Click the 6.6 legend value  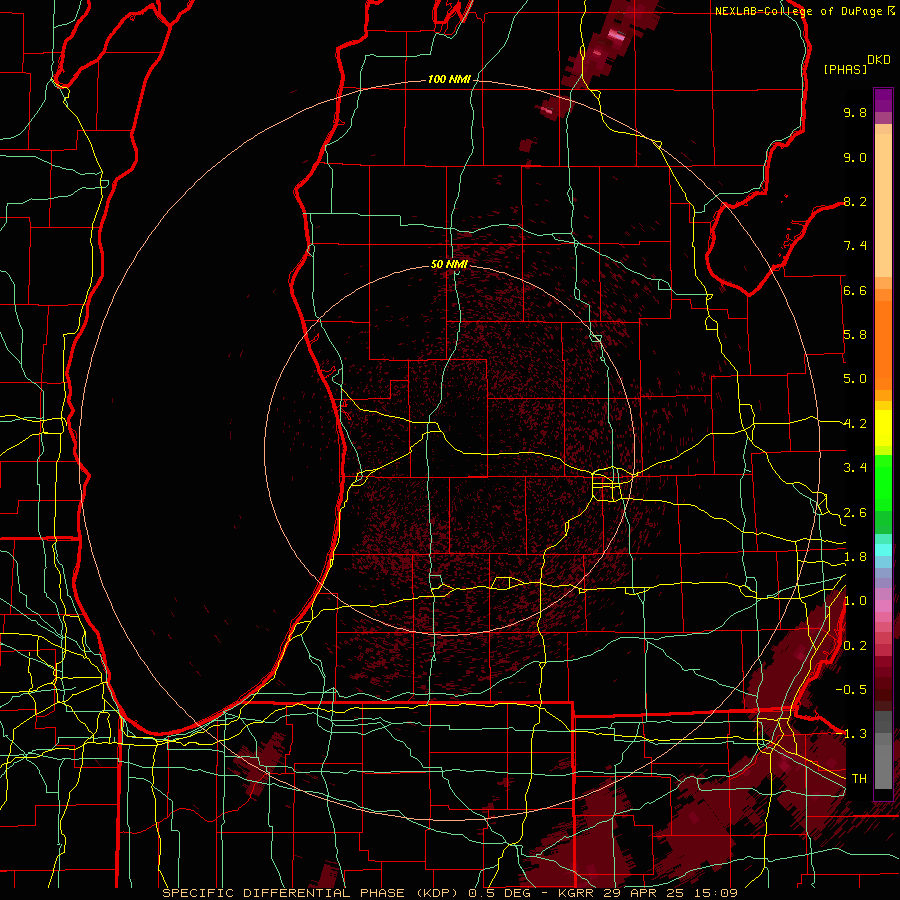(x=855, y=290)
